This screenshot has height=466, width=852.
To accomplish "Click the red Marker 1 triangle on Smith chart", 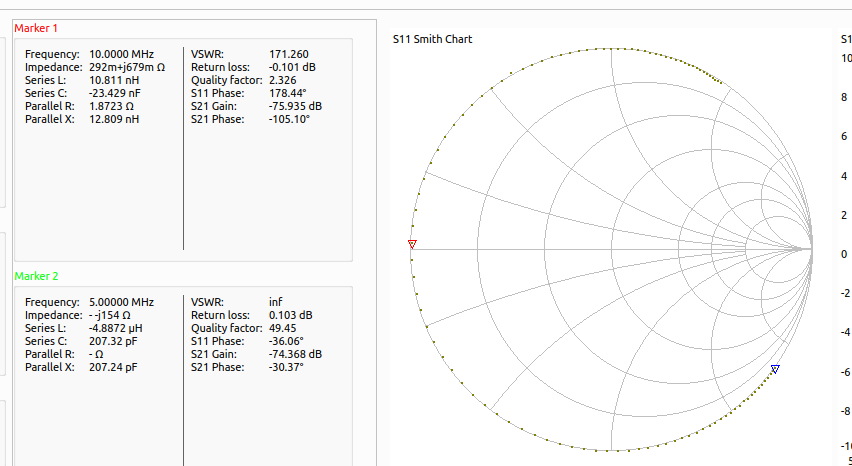I will [x=411, y=244].
